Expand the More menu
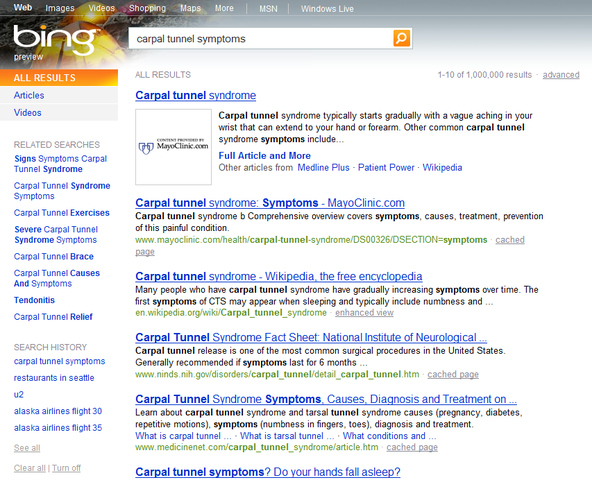592x480 pixels. 224,8
